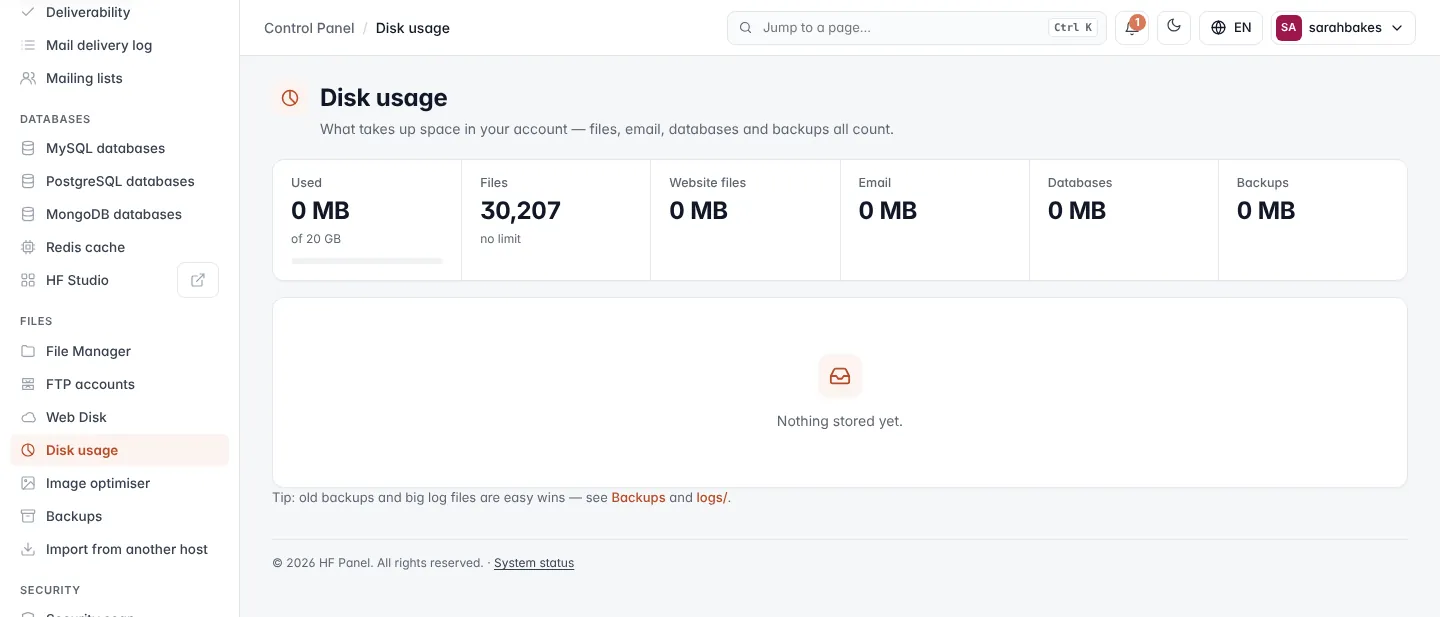Viewport: 1440px width, 617px height.
Task: Click the FTP accounts server icon
Action: 28,384
